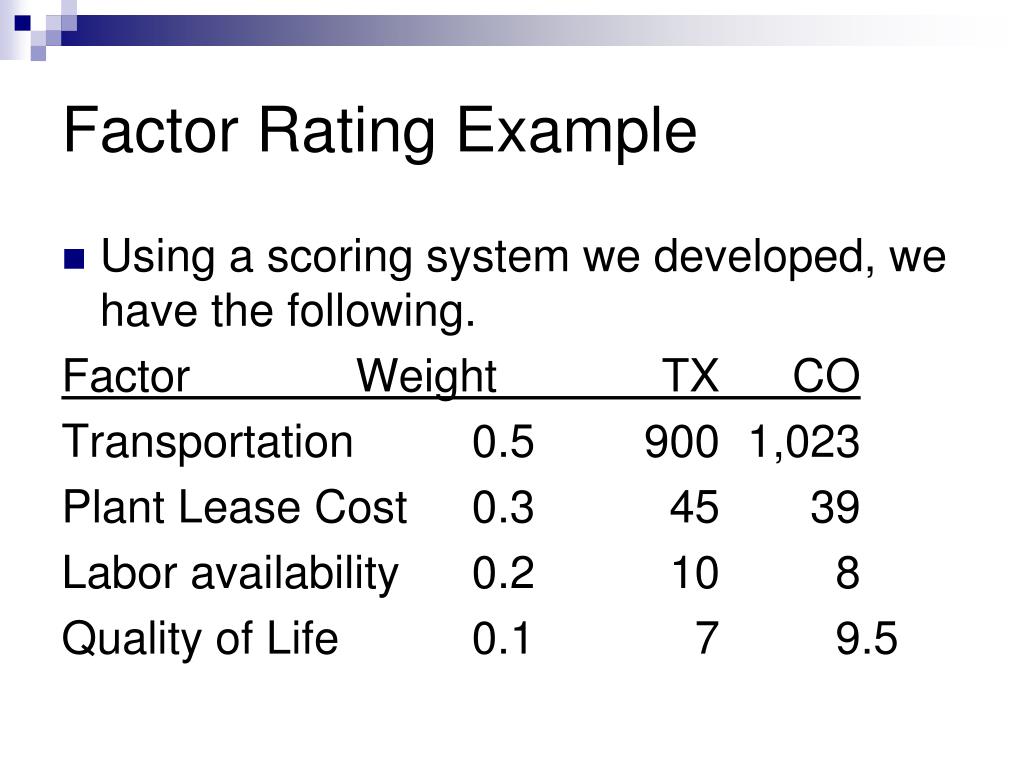Click the text 'Using a scoring system'
This screenshot has width=1024, height=768.
334,257
